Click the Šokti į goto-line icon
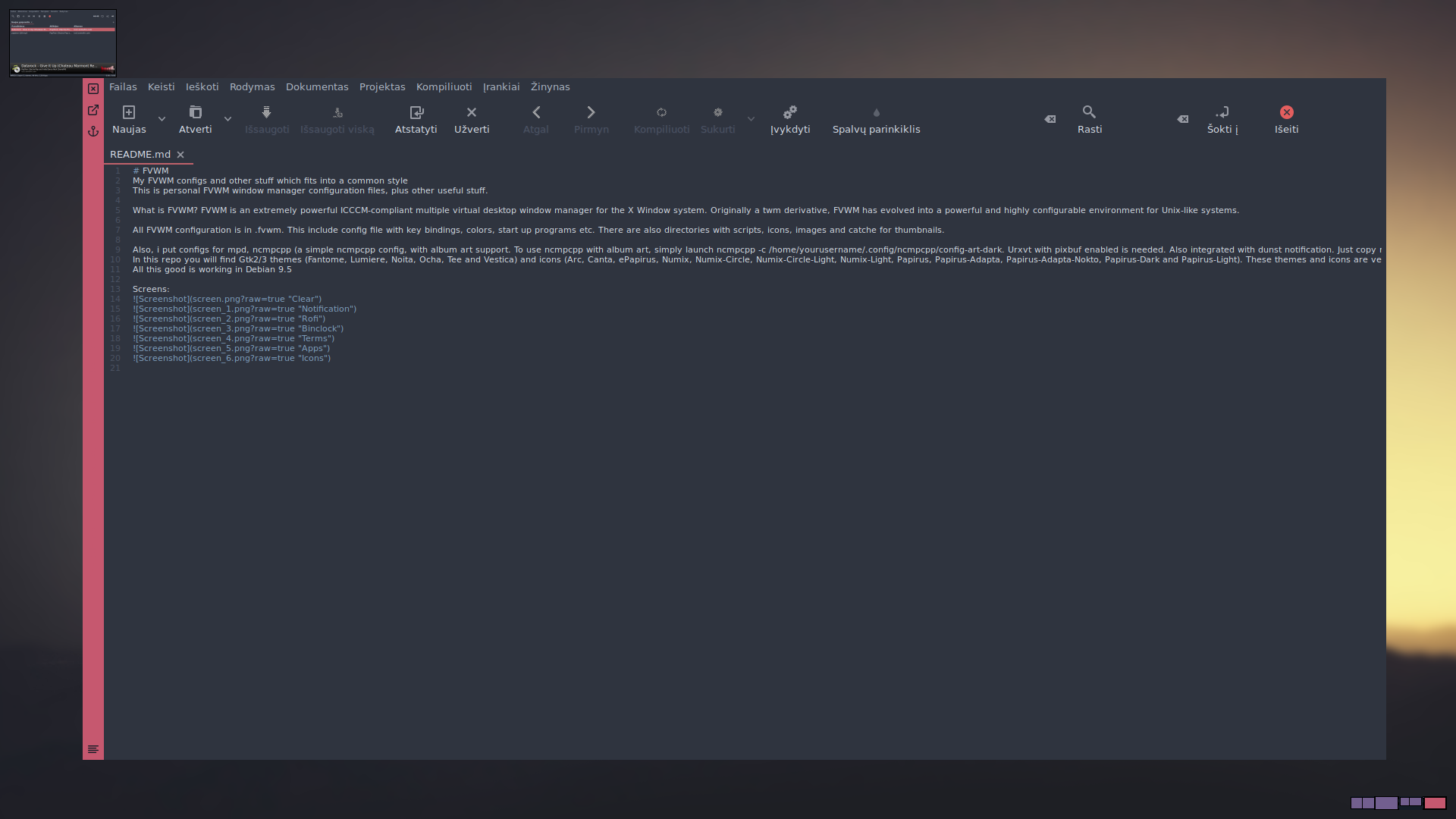Viewport: 1456px width, 819px height. [1222, 112]
